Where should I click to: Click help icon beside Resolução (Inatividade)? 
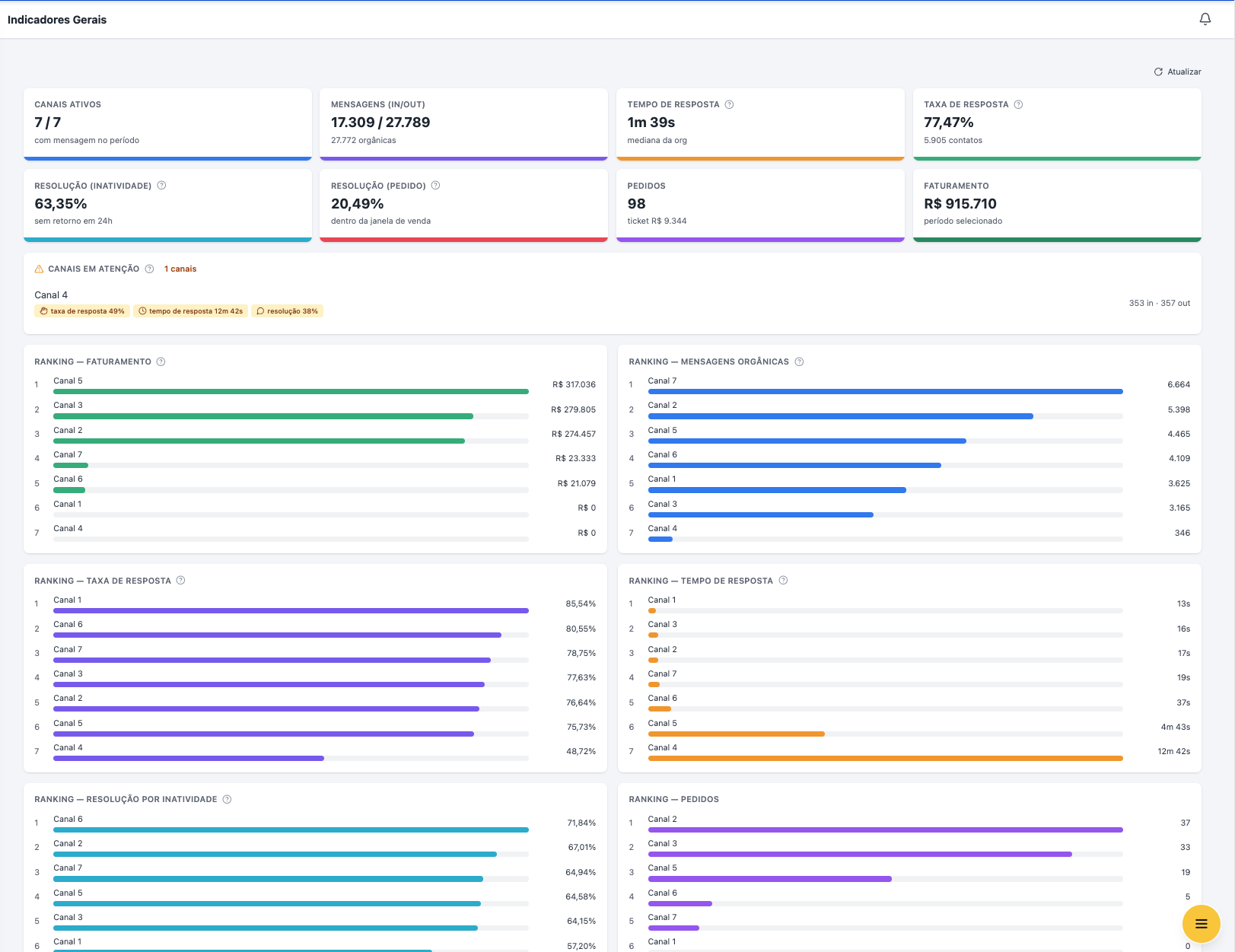[x=161, y=186]
